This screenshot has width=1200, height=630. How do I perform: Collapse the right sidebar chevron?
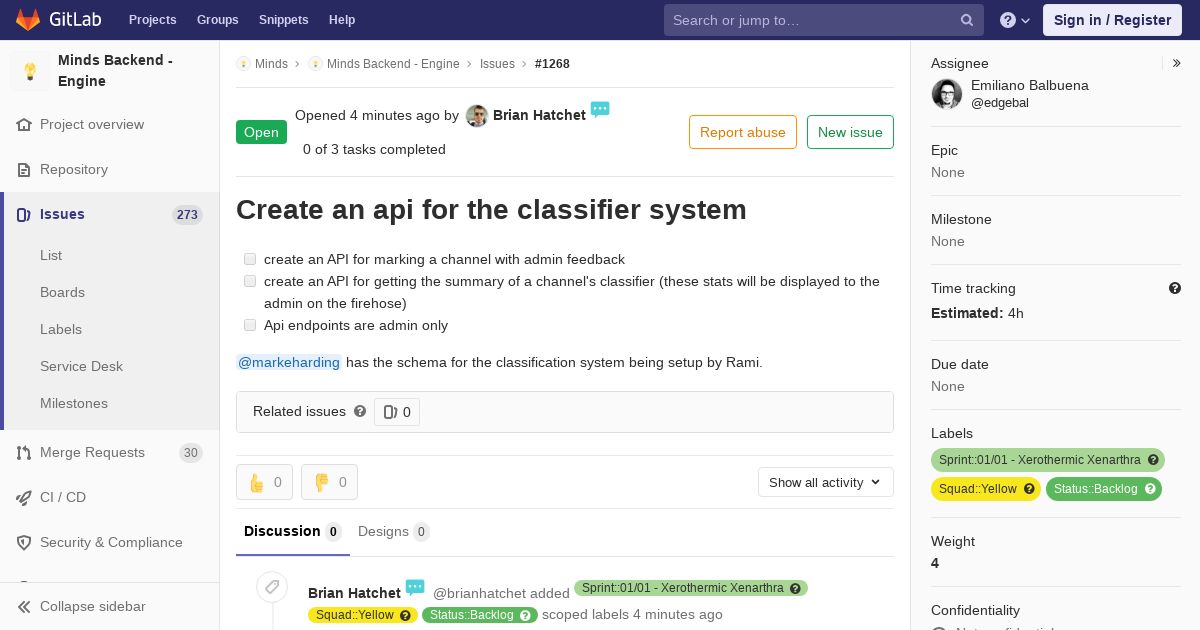coord(1177,63)
